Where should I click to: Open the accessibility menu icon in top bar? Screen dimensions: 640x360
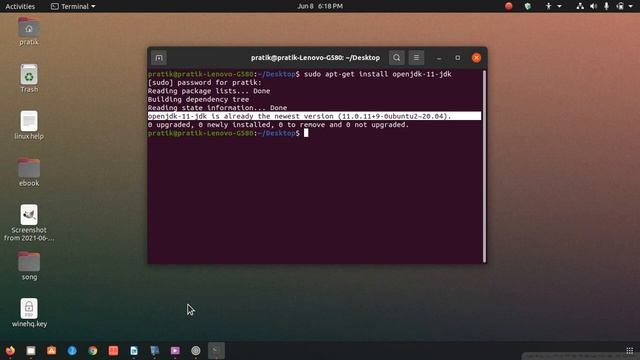point(549,6)
